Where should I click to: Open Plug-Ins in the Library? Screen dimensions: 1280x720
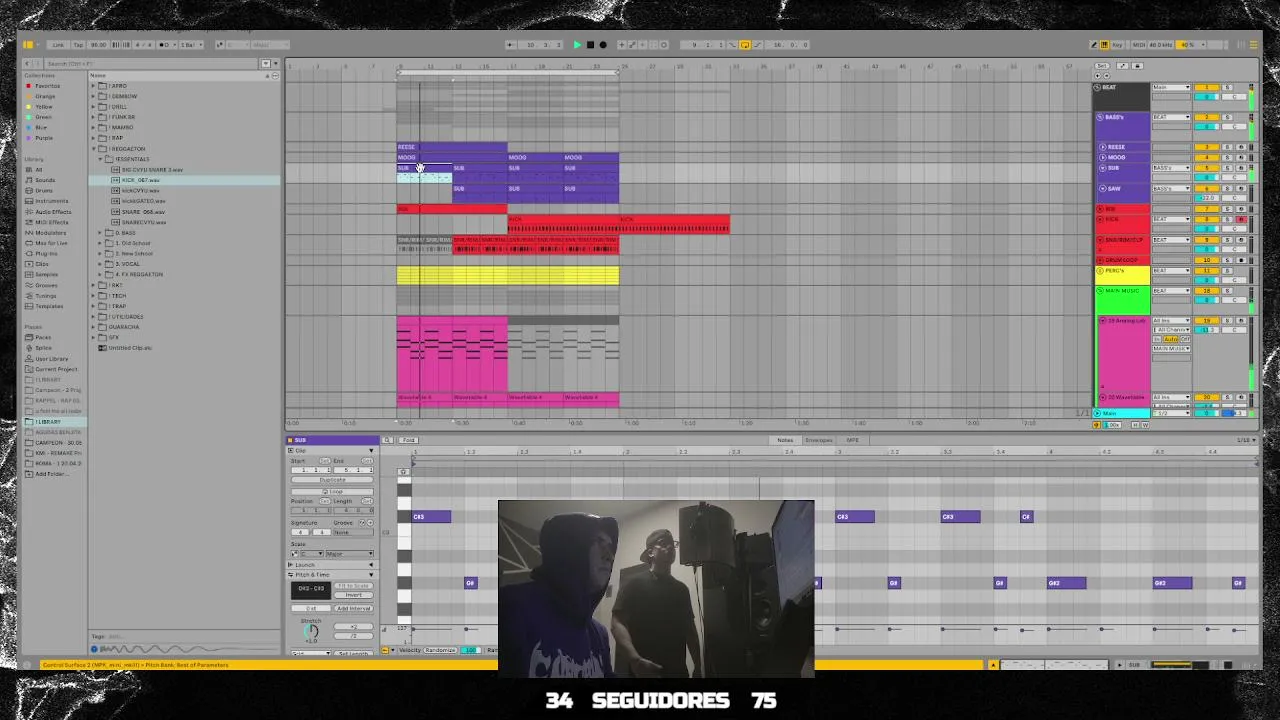click(x=47, y=253)
